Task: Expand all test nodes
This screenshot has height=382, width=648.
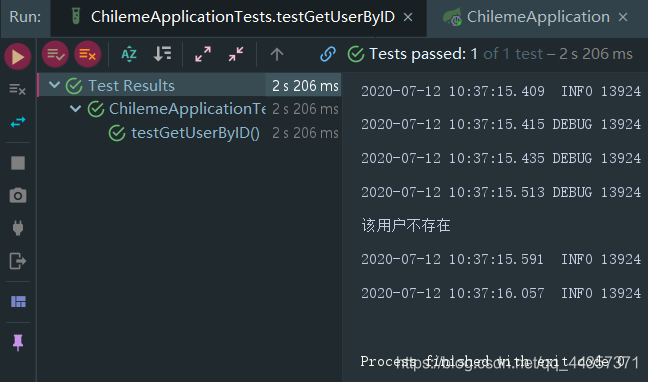Action: [x=203, y=54]
